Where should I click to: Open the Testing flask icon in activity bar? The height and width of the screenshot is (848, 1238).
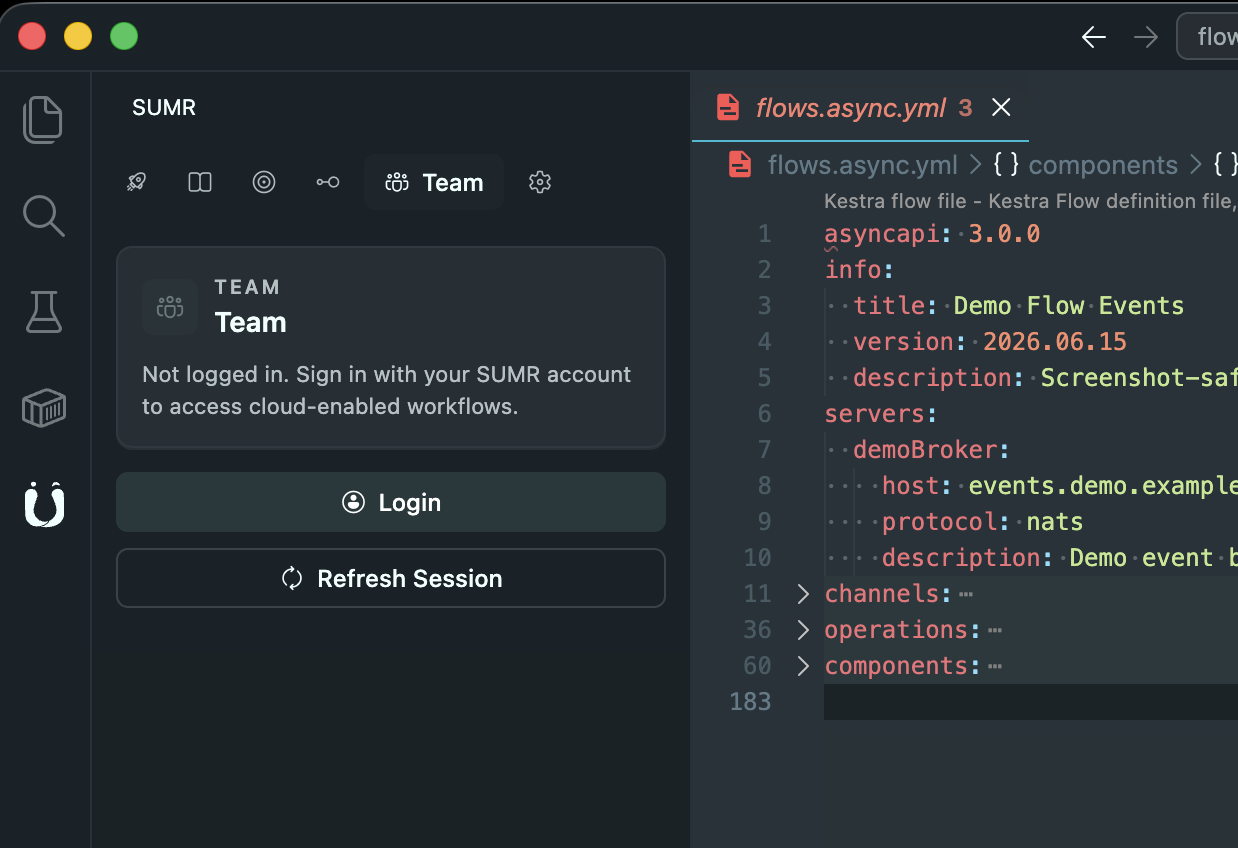[x=43, y=312]
